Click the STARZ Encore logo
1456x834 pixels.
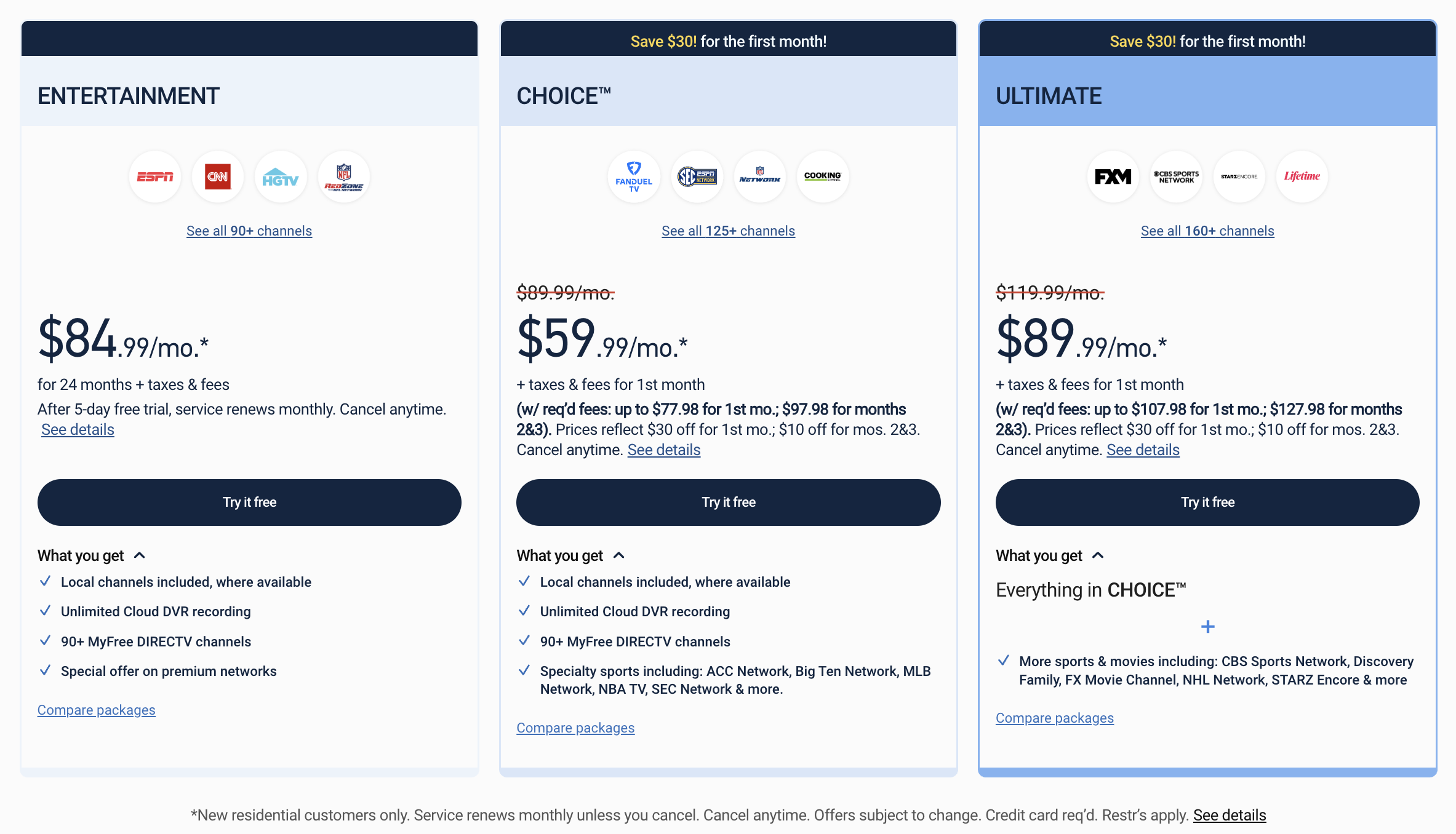tap(1239, 177)
